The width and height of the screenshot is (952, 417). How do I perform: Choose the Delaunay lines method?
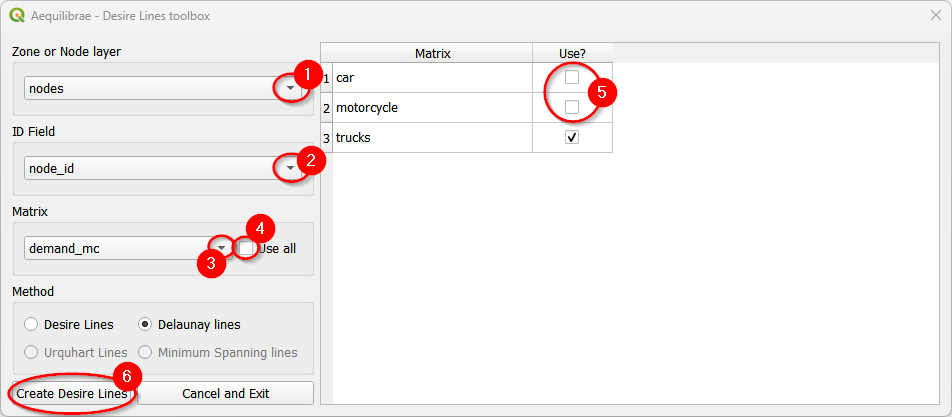(x=146, y=324)
